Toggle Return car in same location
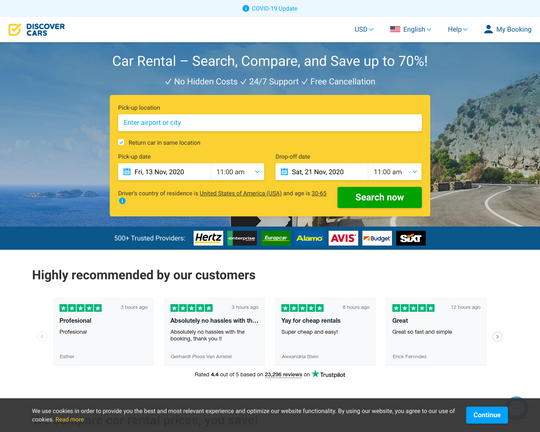This screenshot has width=540, height=432. click(x=121, y=142)
